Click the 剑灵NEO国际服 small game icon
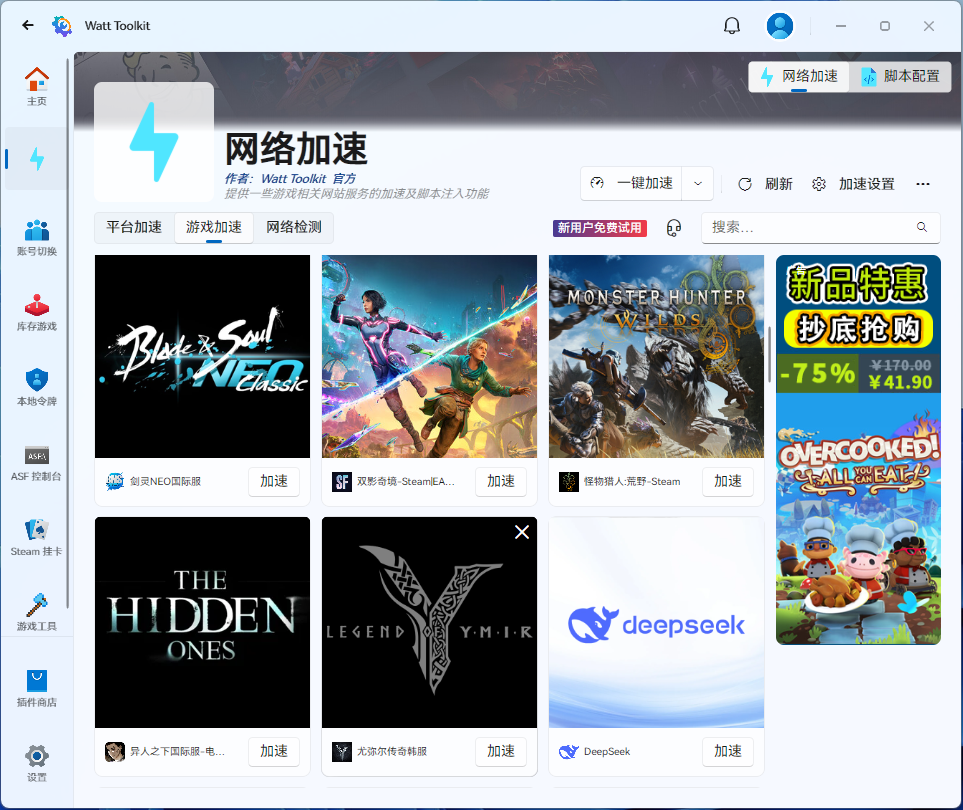This screenshot has width=963, height=810. (x=115, y=481)
